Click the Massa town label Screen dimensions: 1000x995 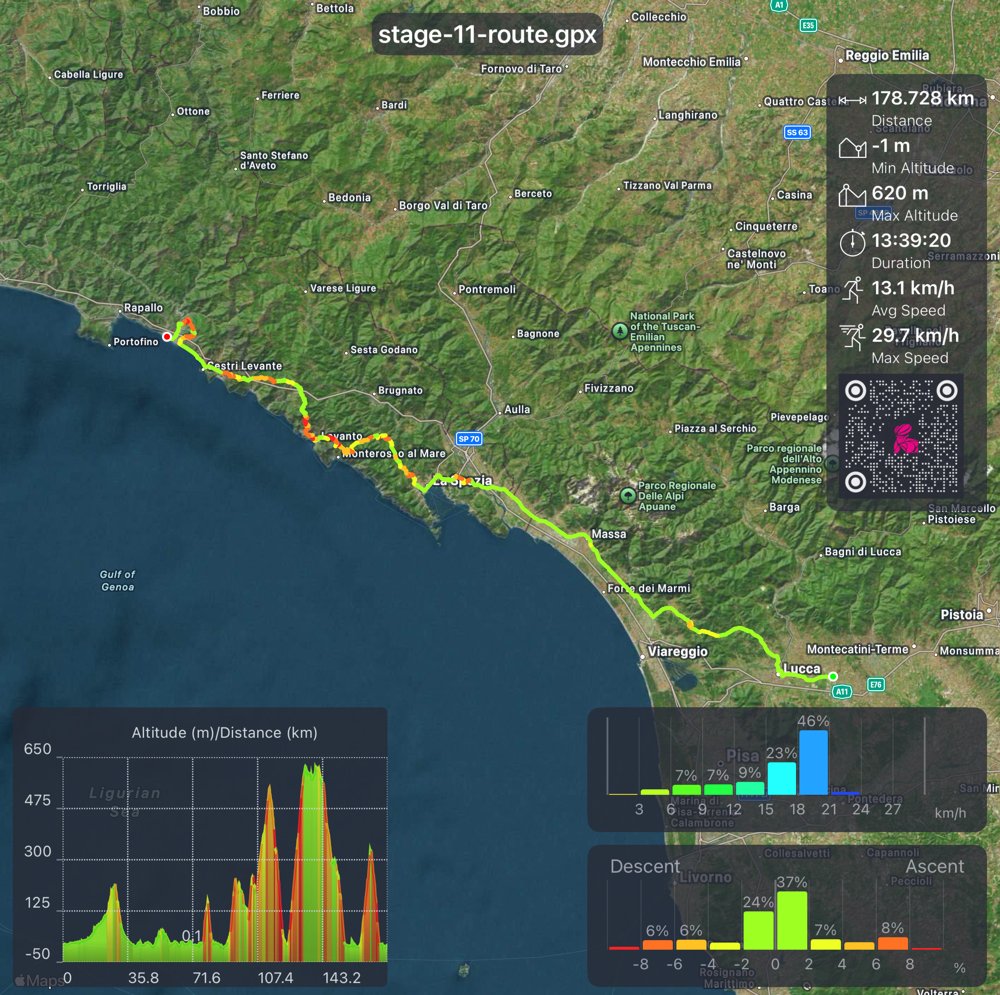click(x=608, y=534)
